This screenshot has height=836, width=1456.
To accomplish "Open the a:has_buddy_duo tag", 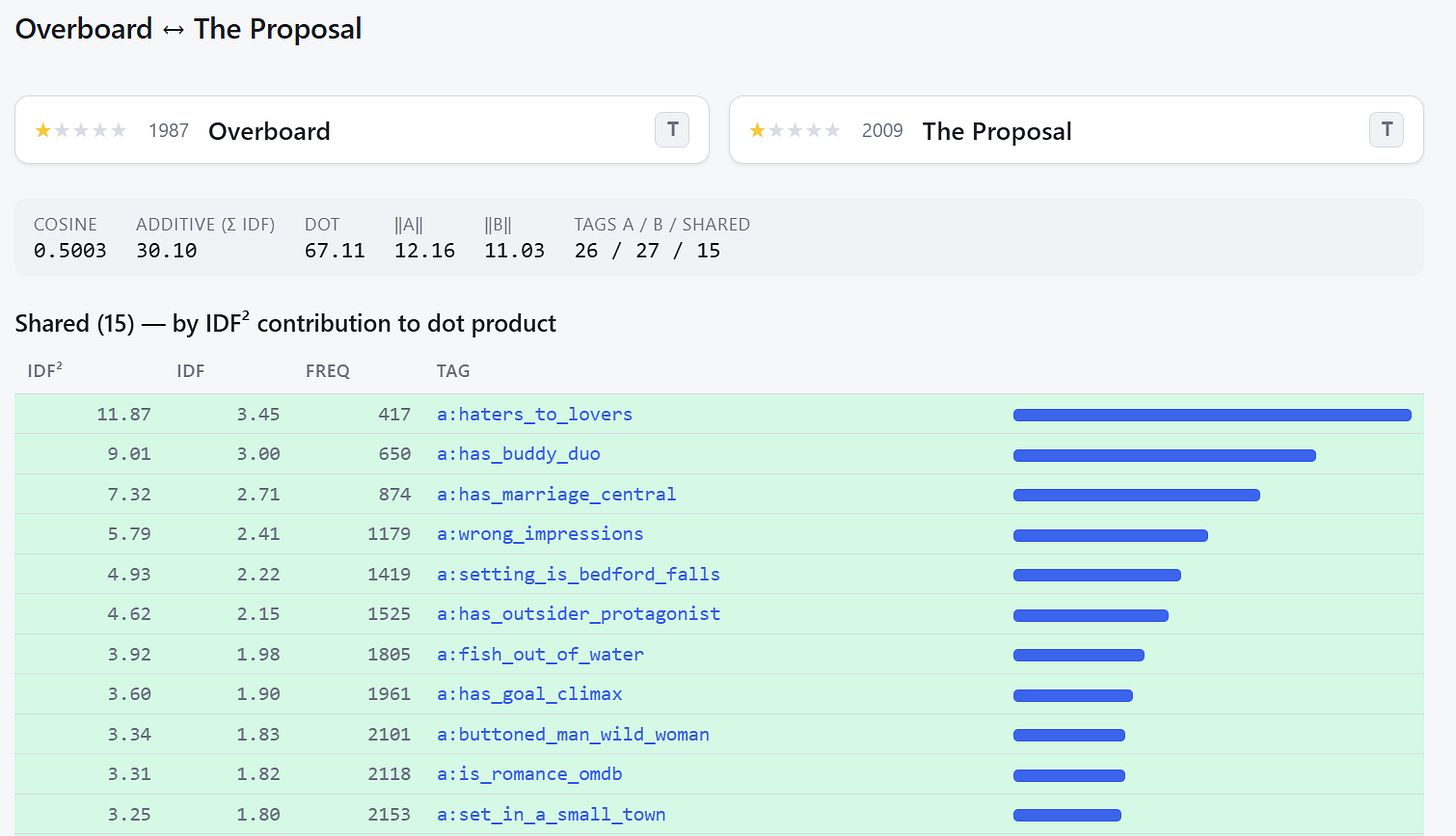I will click(x=519, y=454).
